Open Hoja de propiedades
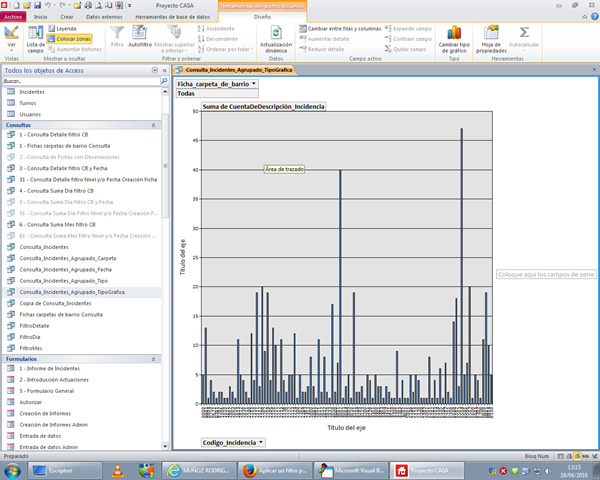 [491, 36]
